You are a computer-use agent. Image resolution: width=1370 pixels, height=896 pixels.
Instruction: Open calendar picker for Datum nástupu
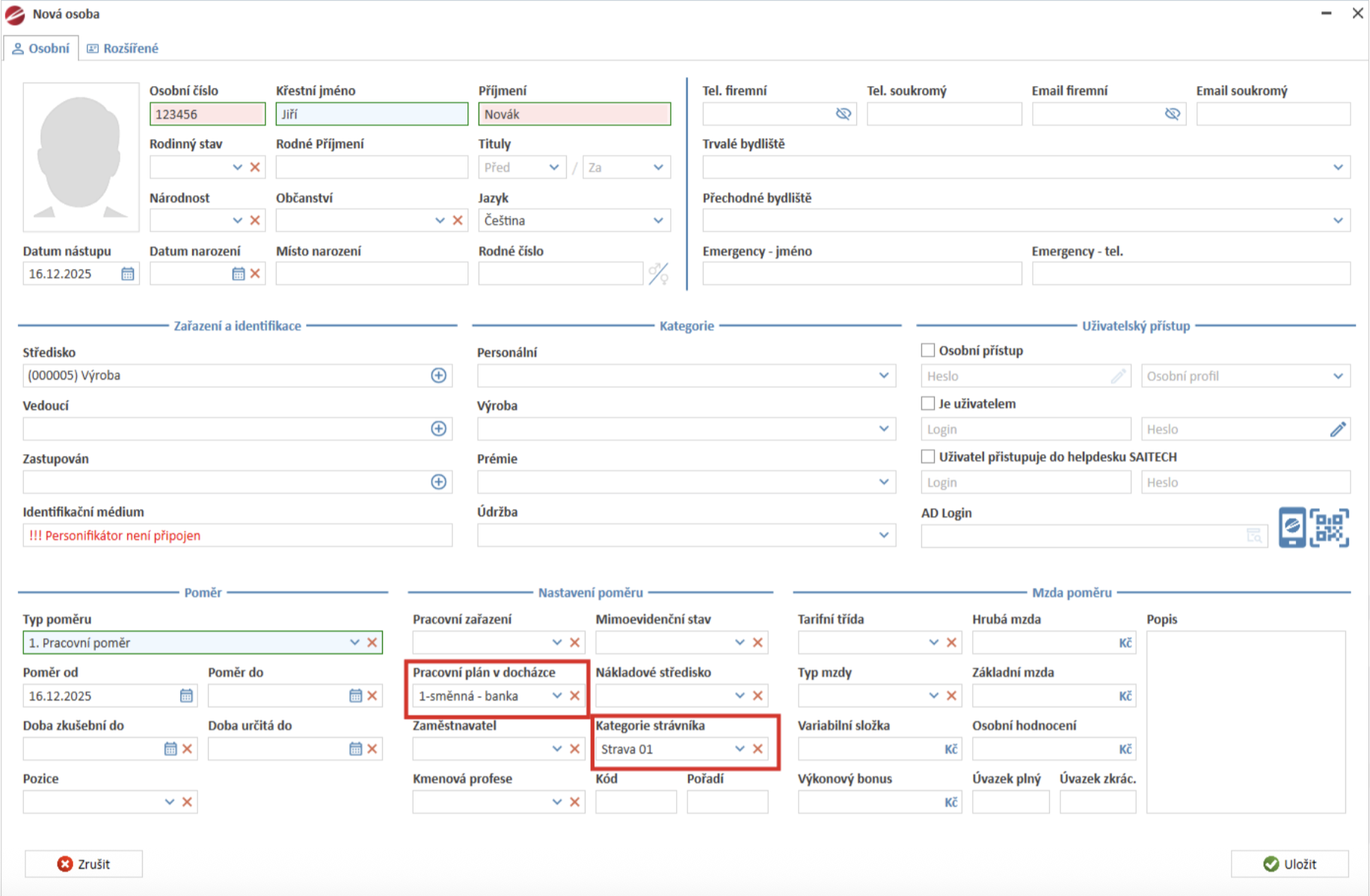(x=128, y=274)
